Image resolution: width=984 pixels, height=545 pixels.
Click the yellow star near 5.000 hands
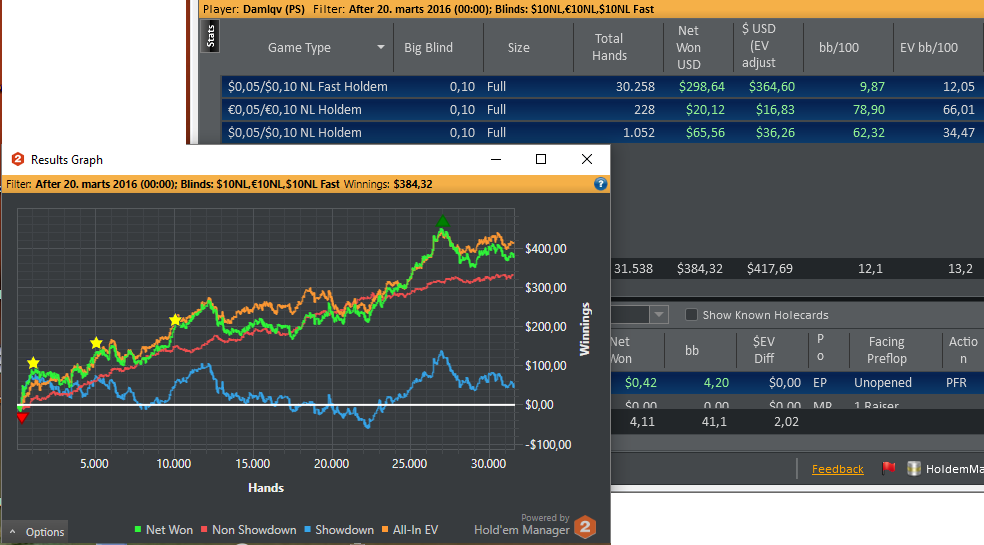(96, 343)
